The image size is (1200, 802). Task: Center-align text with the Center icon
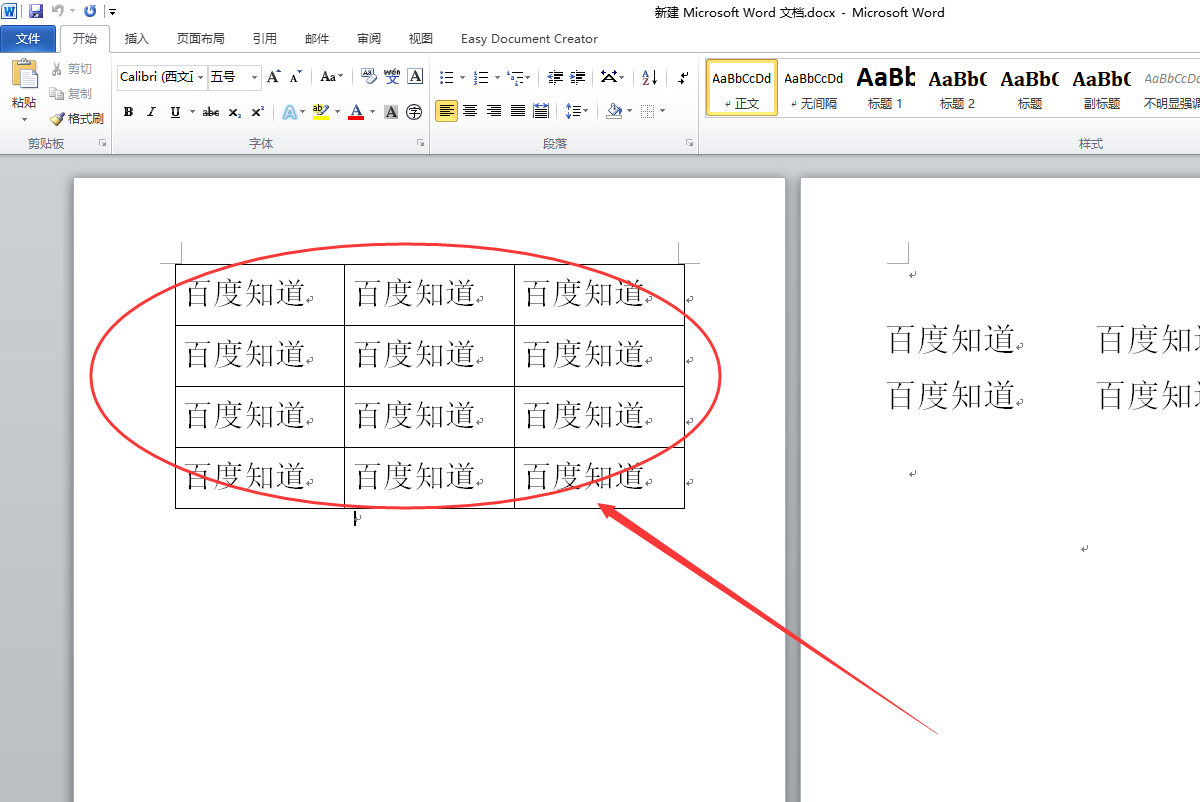[470, 111]
